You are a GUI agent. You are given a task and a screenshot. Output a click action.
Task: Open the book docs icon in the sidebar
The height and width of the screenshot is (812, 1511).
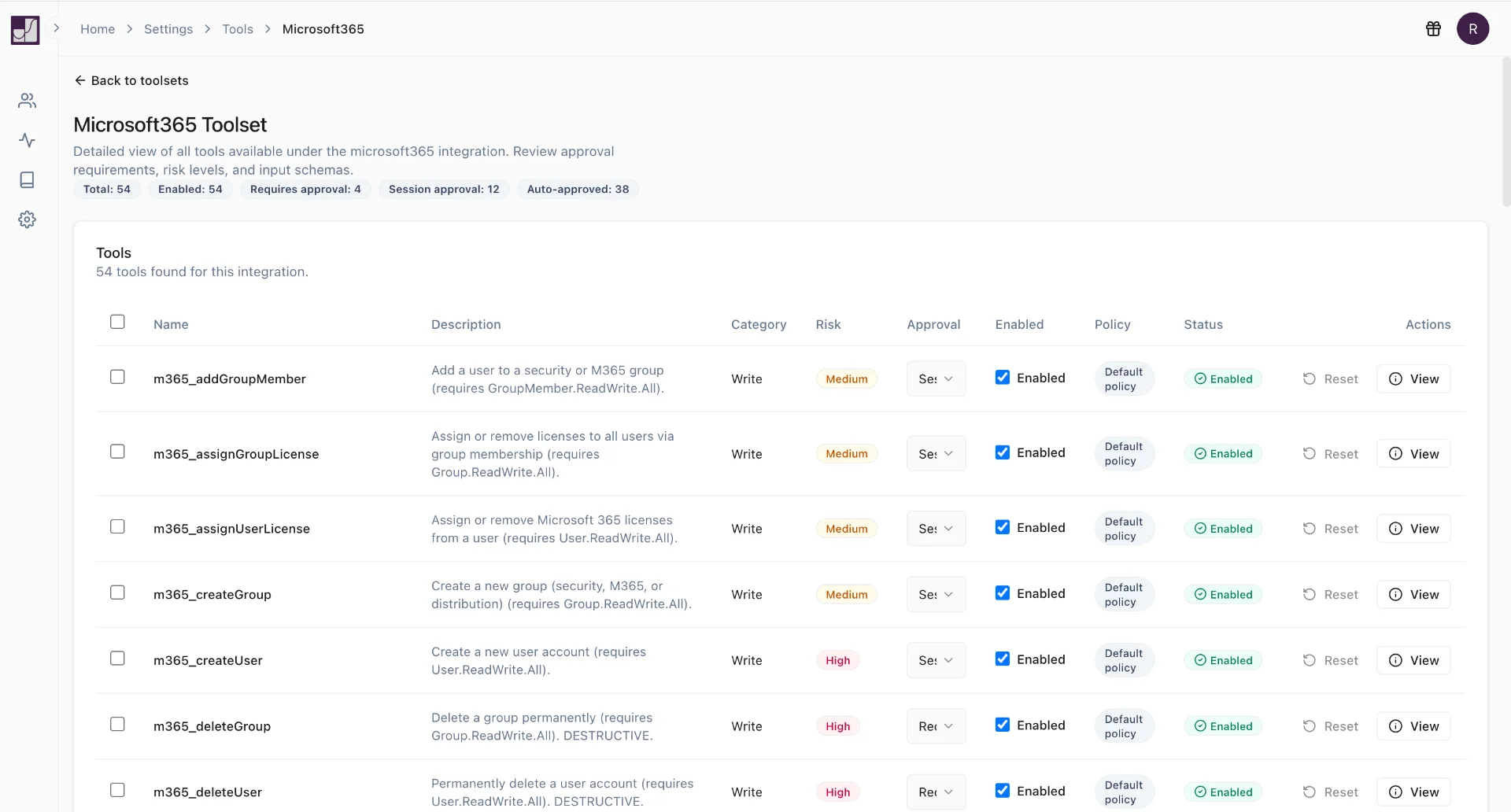pos(27,180)
